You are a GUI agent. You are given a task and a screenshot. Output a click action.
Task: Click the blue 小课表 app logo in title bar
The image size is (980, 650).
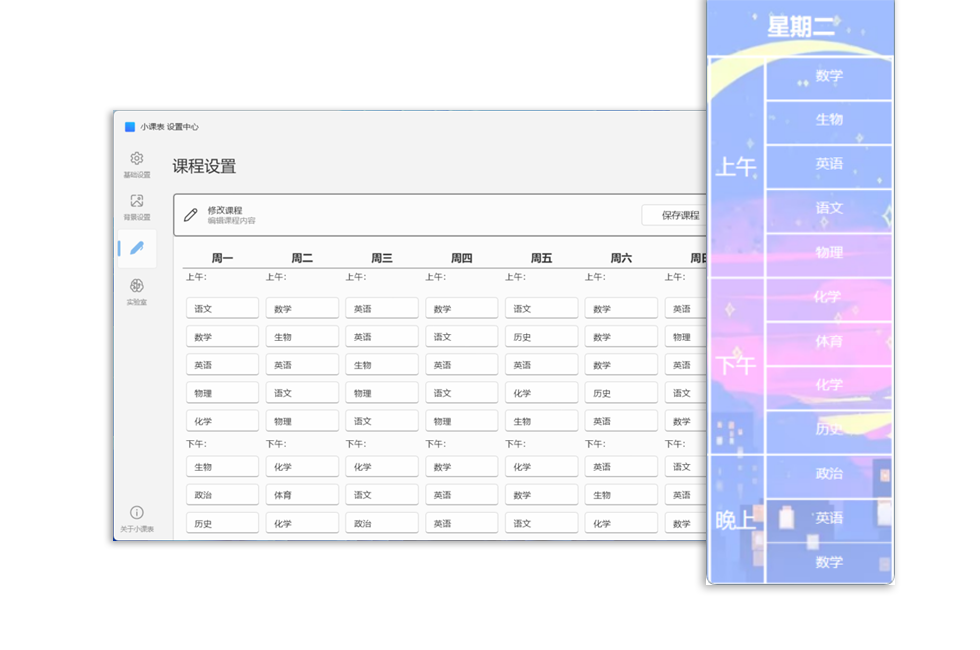pos(130,127)
